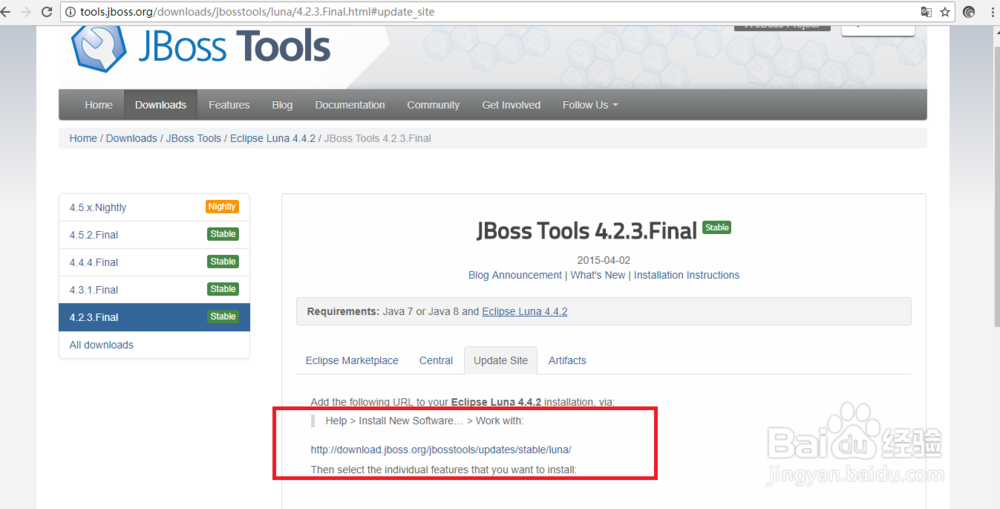Switch to the Eclipse Marketplace tab
This screenshot has width=1000, height=509.
(x=351, y=360)
